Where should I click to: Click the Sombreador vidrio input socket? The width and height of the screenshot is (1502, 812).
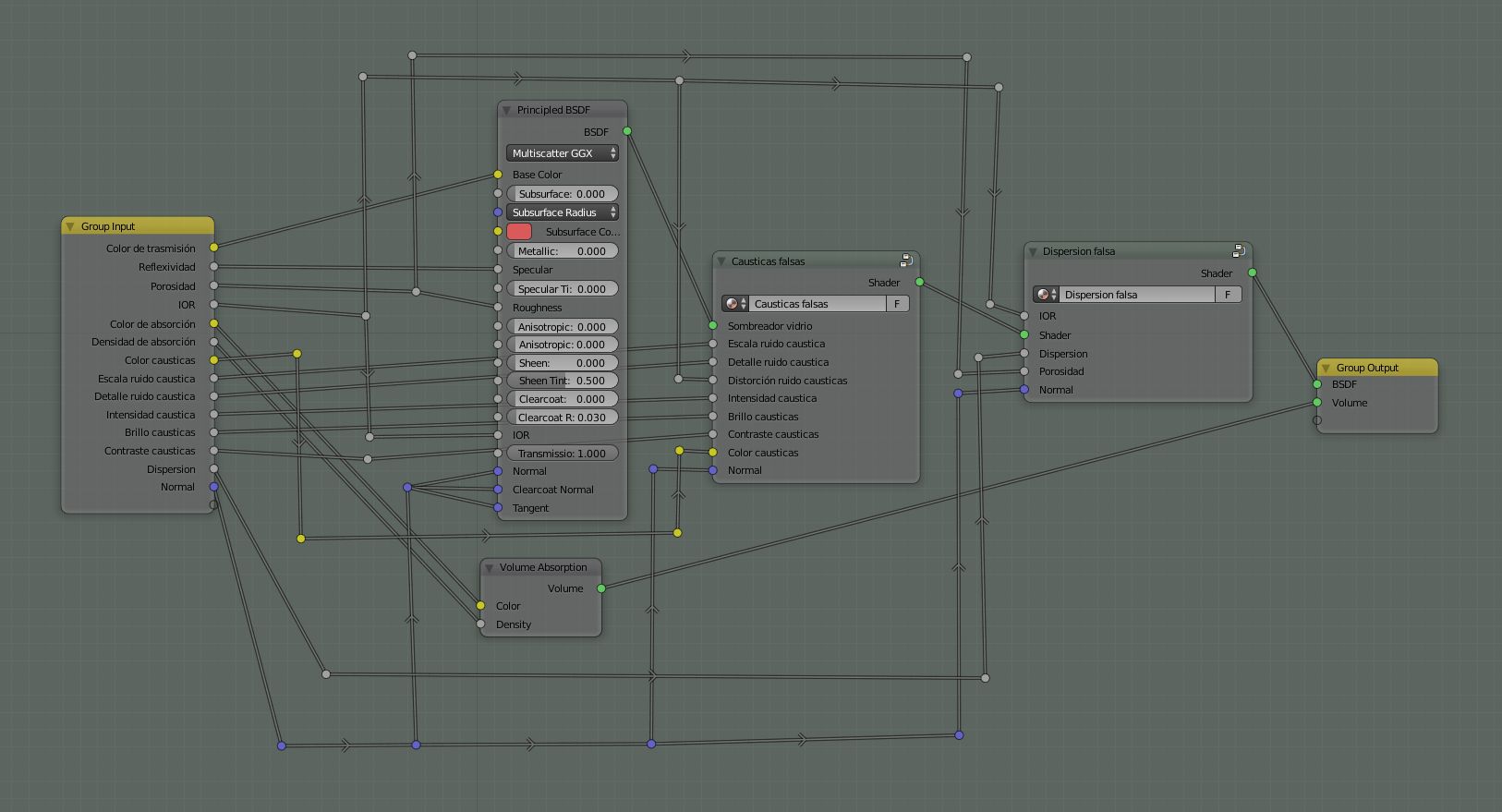[x=713, y=325]
